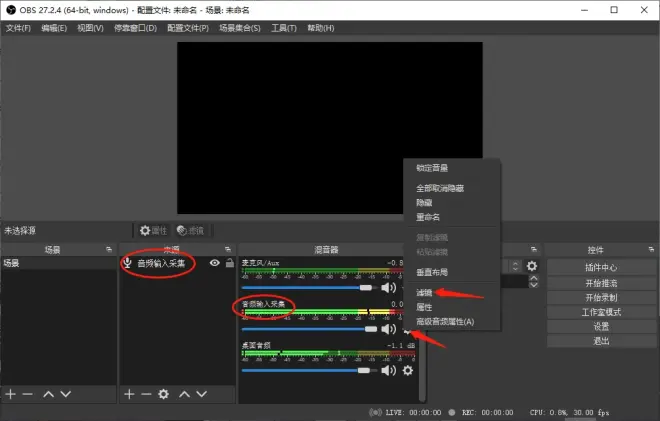Open the 场景集合(S) menu
Screen dimensions: 660x421
coord(240,28)
